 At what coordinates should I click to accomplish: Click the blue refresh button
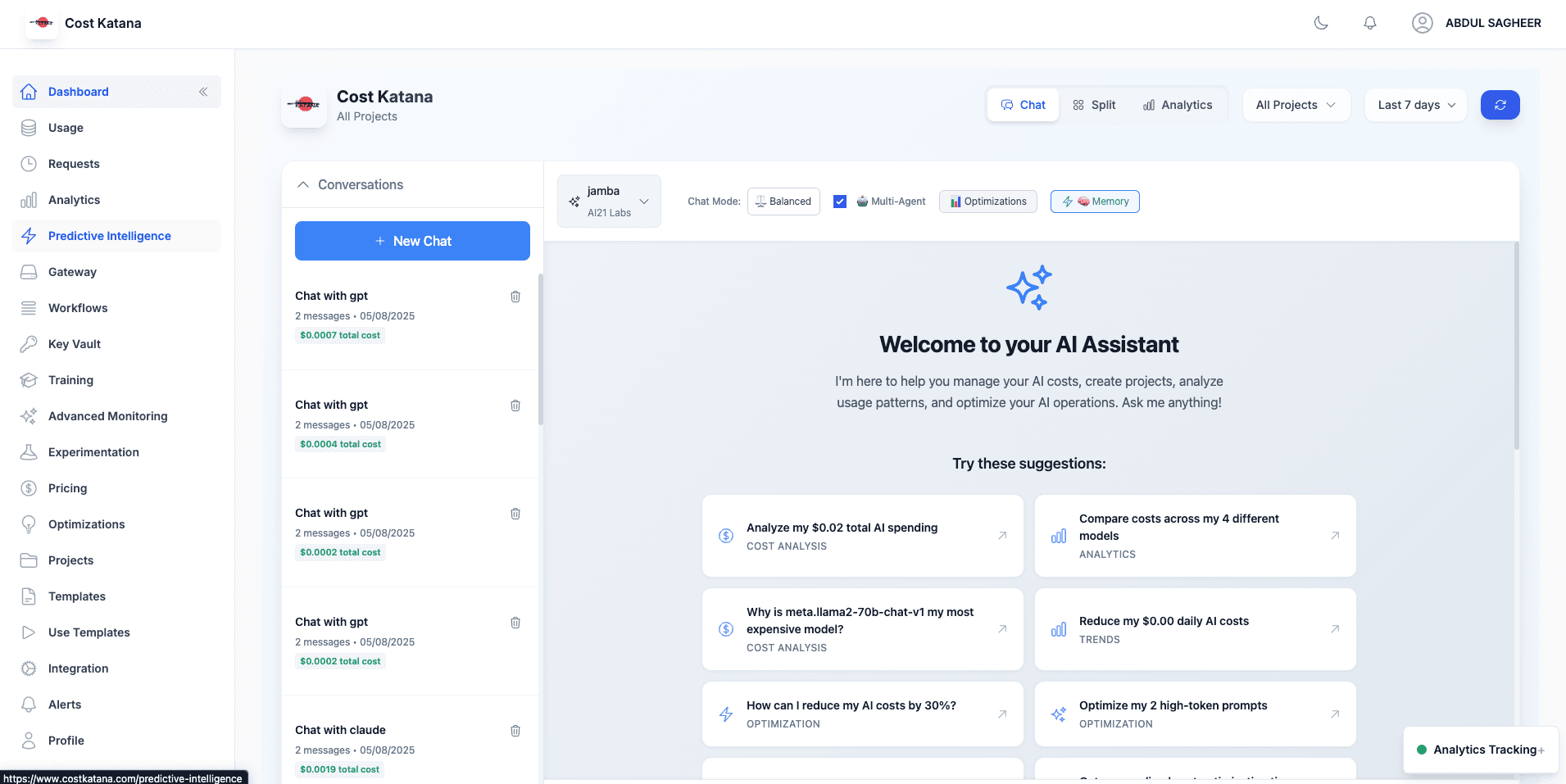pos(1500,105)
